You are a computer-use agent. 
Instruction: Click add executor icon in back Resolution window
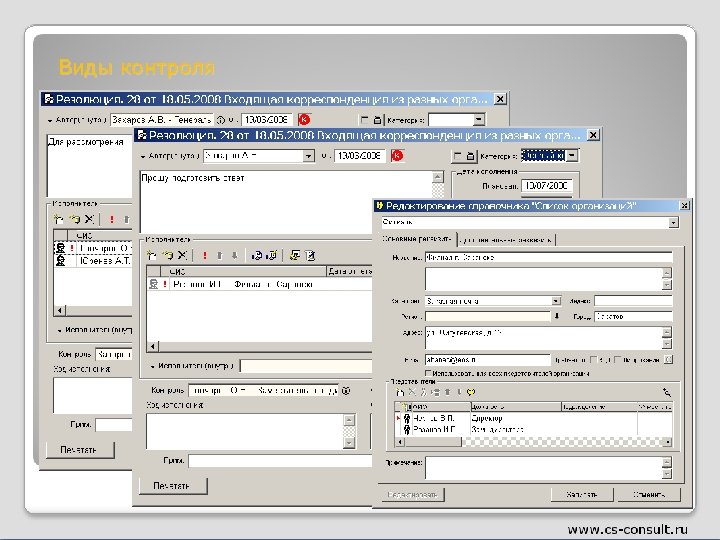pyautogui.click(x=58, y=219)
